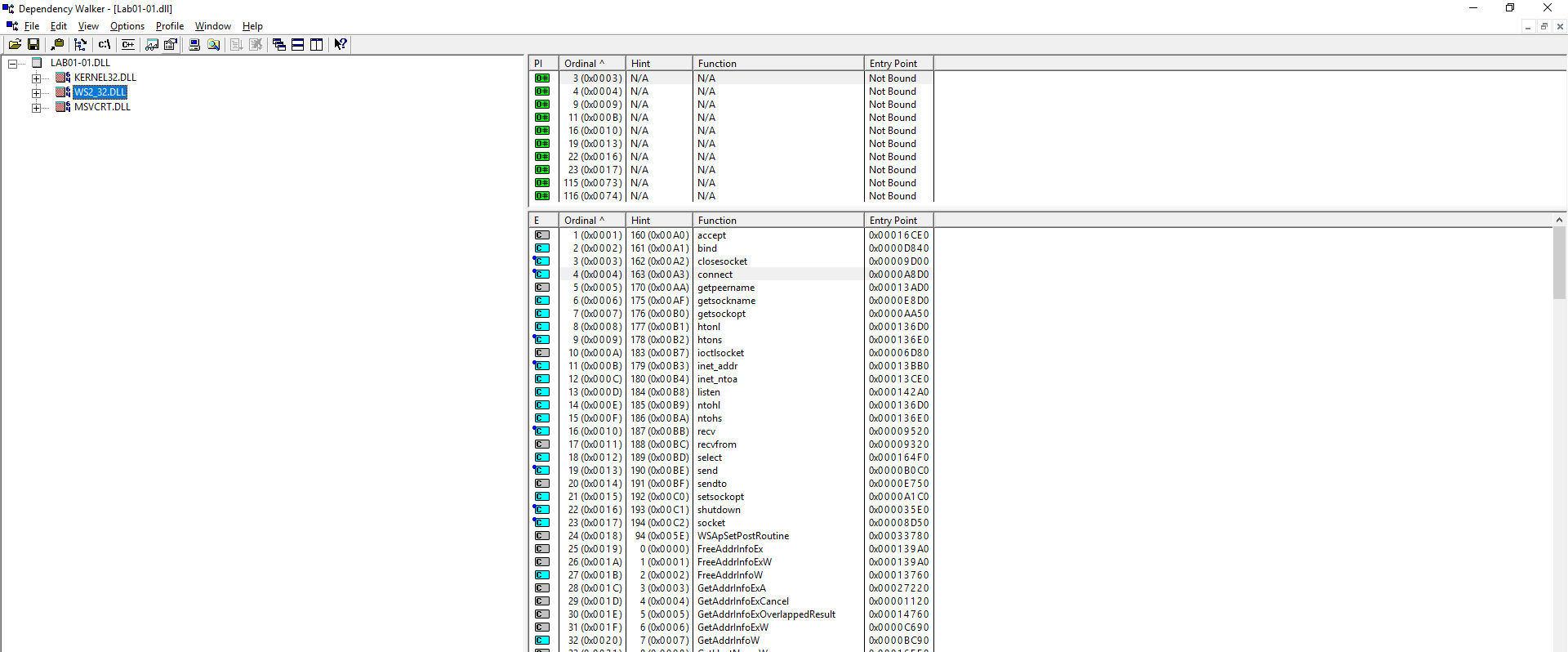The height and width of the screenshot is (652, 1568).
Task: Open a file with the toolbar Open icon
Action: [x=15, y=45]
